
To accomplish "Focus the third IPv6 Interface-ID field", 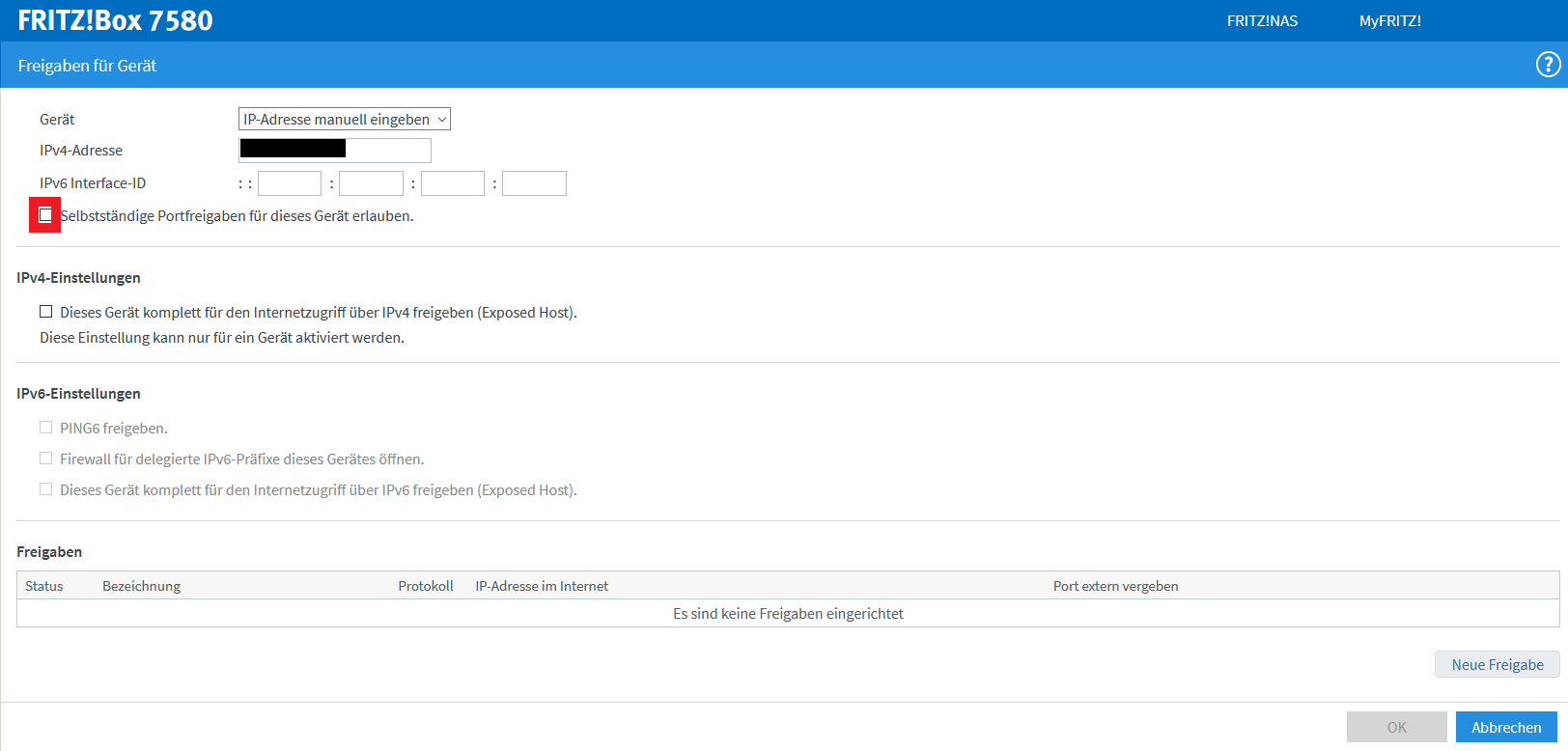I will coord(453,183).
